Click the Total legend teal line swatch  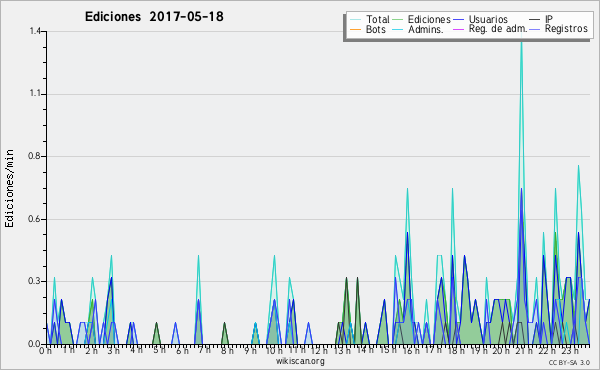(x=355, y=20)
